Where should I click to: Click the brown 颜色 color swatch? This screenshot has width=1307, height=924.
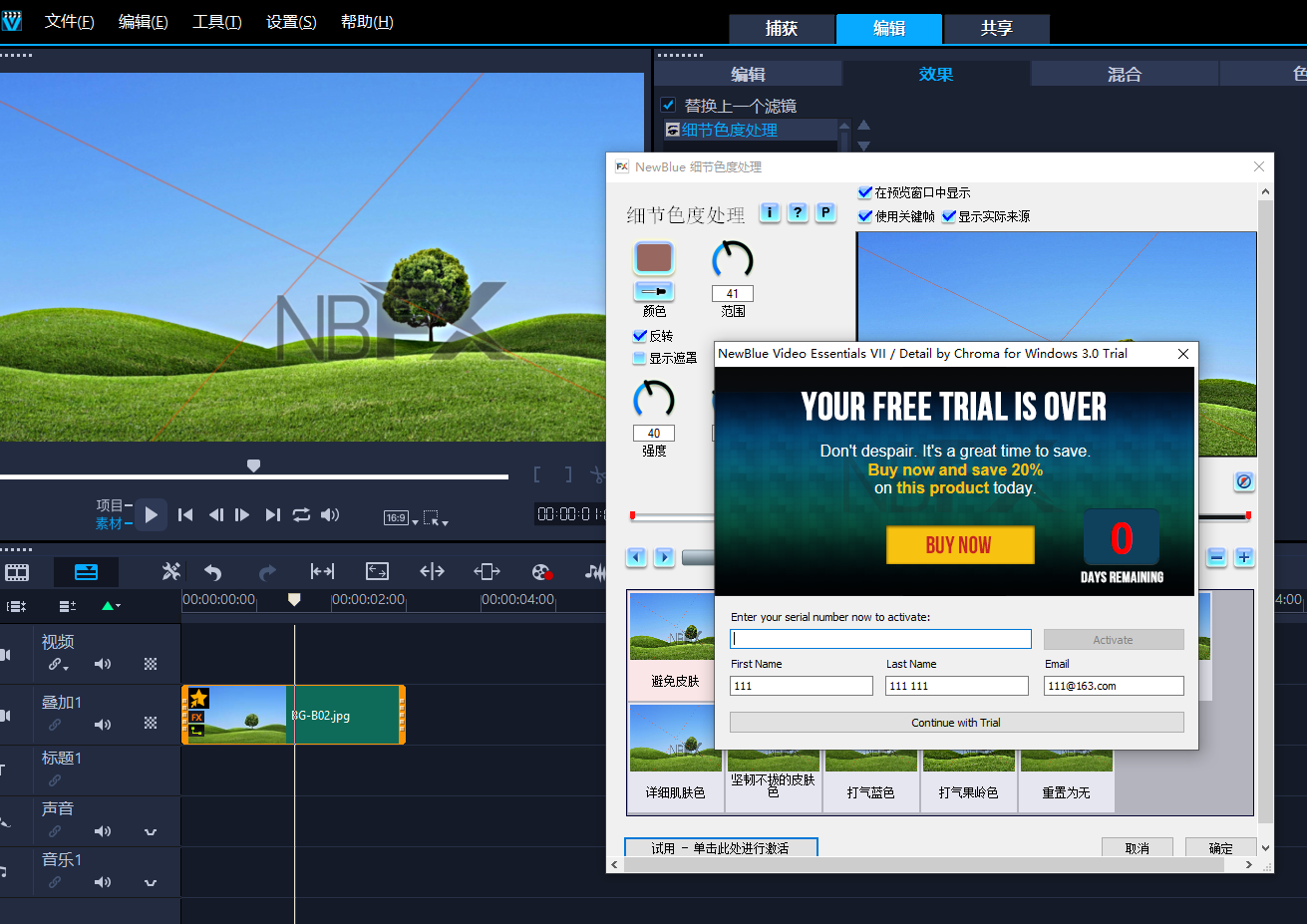(654, 258)
